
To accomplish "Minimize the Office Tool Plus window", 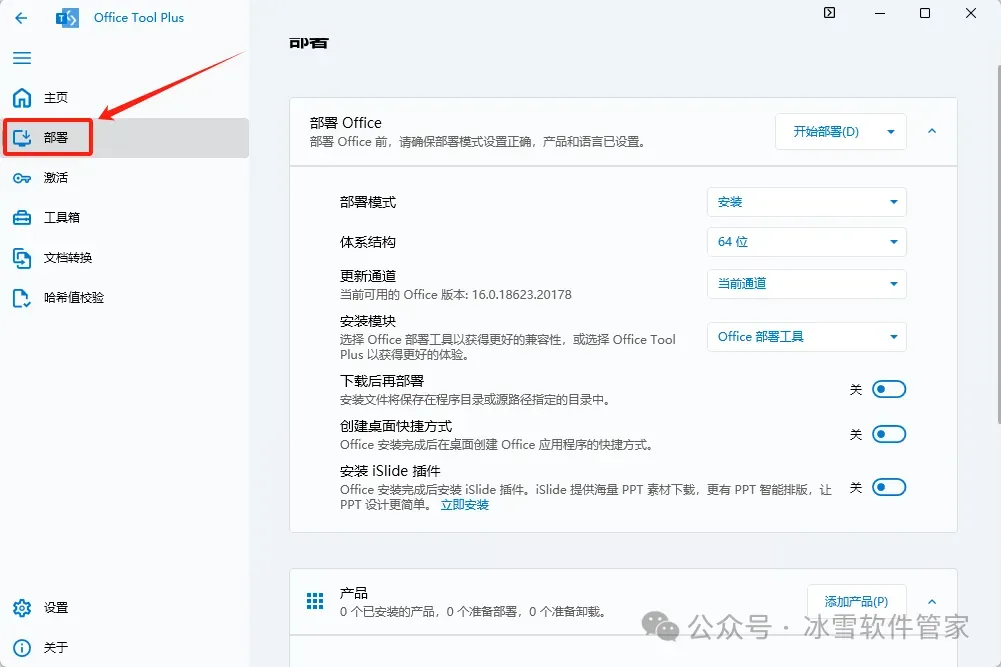I will point(880,13).
